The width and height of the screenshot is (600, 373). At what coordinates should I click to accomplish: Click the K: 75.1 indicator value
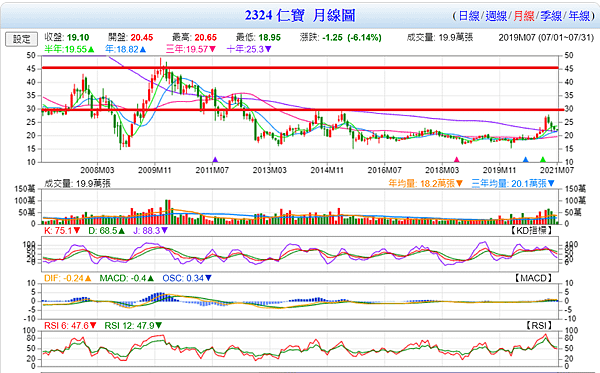[x=62, y=231]
